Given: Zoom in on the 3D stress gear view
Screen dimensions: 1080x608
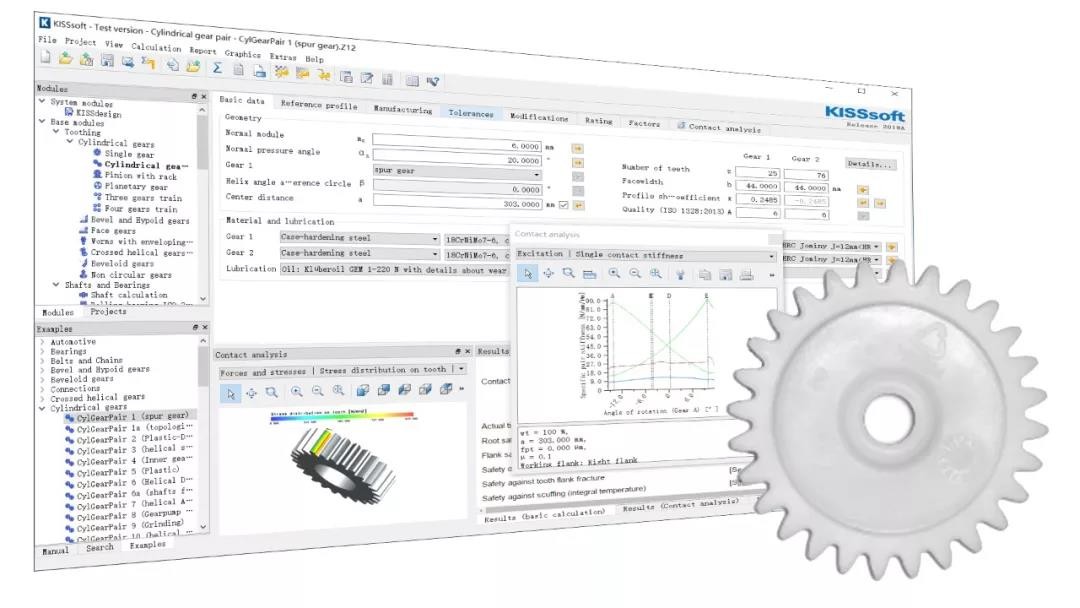Looking at the screenshot, I should [297, 392].
